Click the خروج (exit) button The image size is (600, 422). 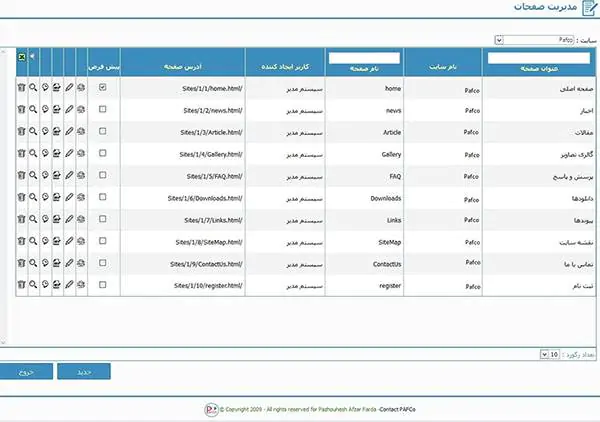coord(26,371)
